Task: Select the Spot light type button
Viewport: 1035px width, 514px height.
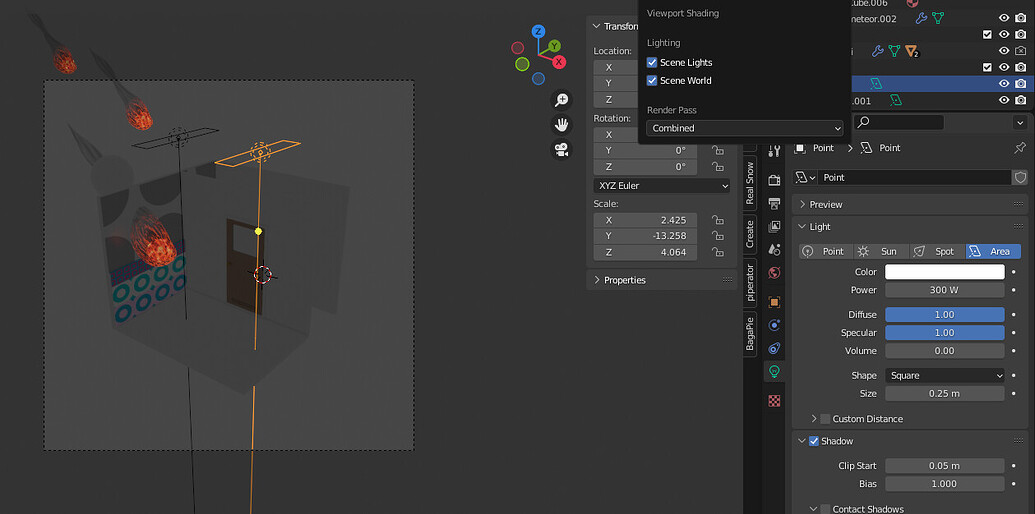Action: tap(937, 251)
